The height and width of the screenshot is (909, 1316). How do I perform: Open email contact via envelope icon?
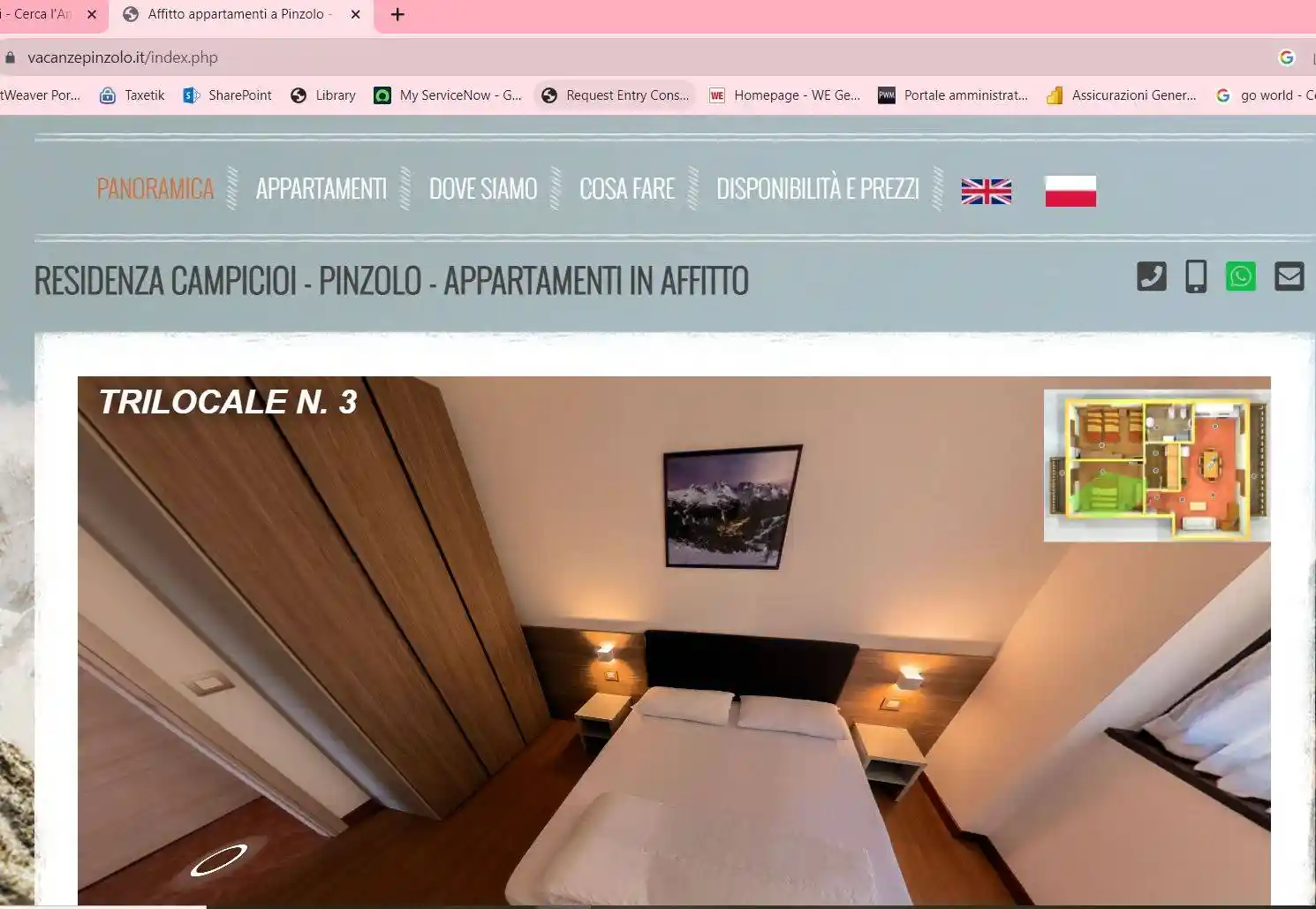[x=1289, y=276]
